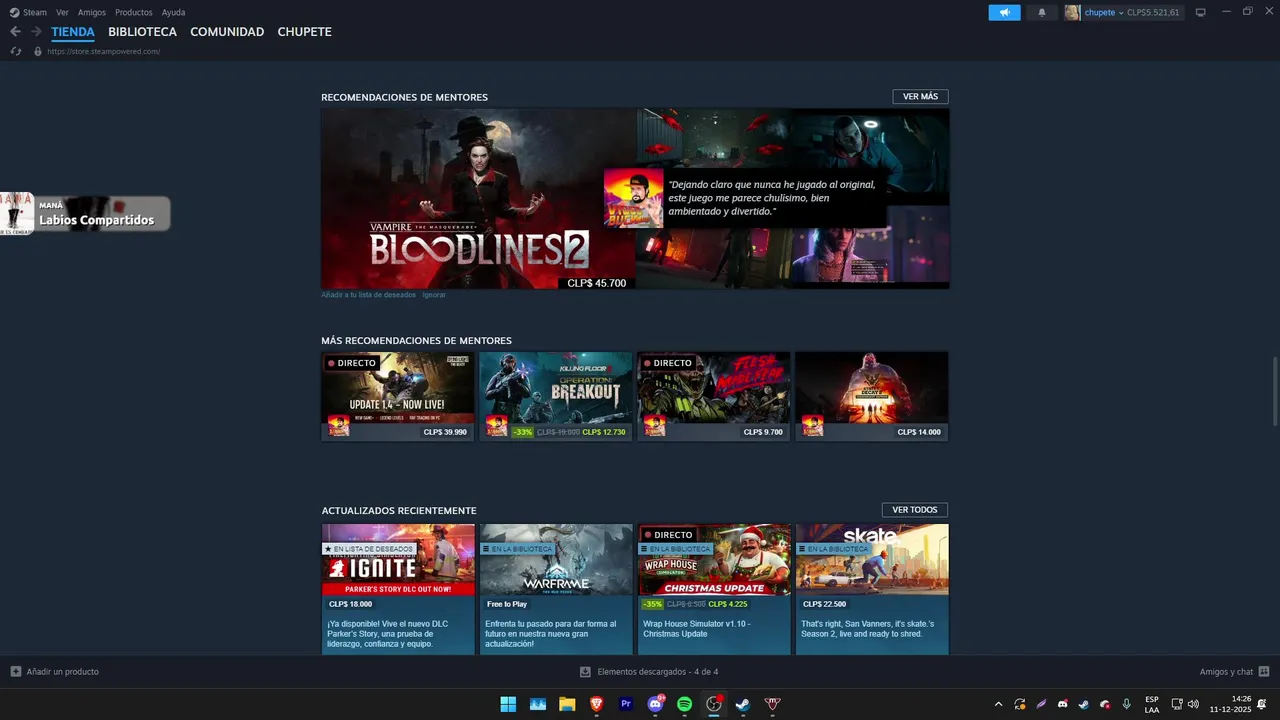The width and height of the screenshot is (1280, 720).
Task: Open the clock showing 14:26
Action: (x=1230, y=704)
